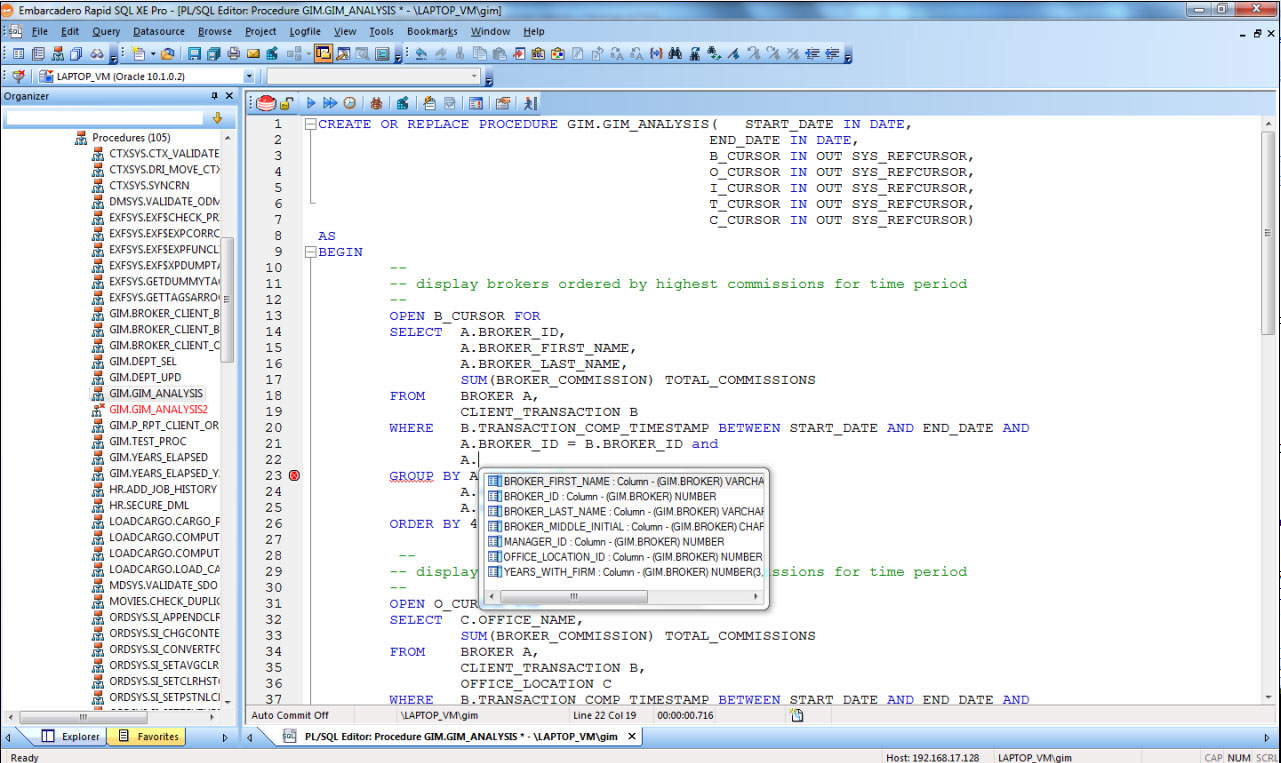Click the binoculars Find icon in edit toolbar
Viewport: 1281px width, 763px height.
675,54
